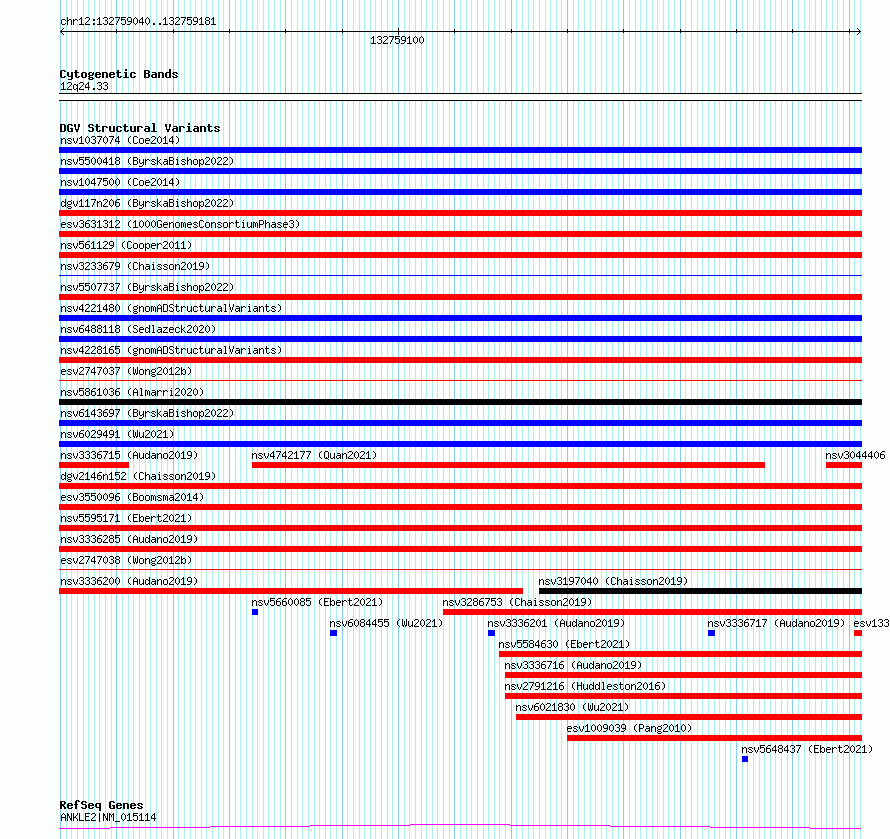This screenshot has height=839, width=890.
Task: Select the 12q24.33 band label
Action: [x=84, y=86]
